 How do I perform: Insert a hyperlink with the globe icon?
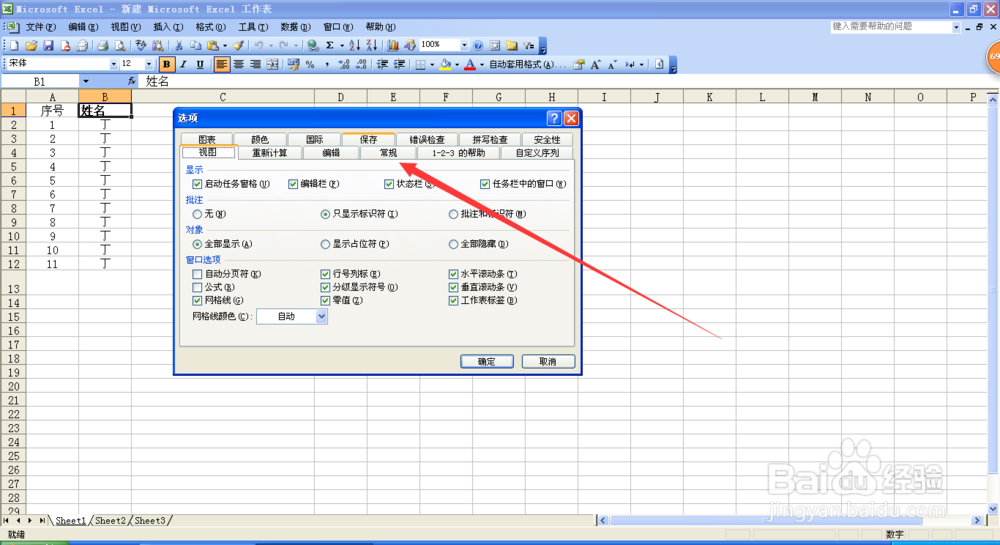point(312,45)
